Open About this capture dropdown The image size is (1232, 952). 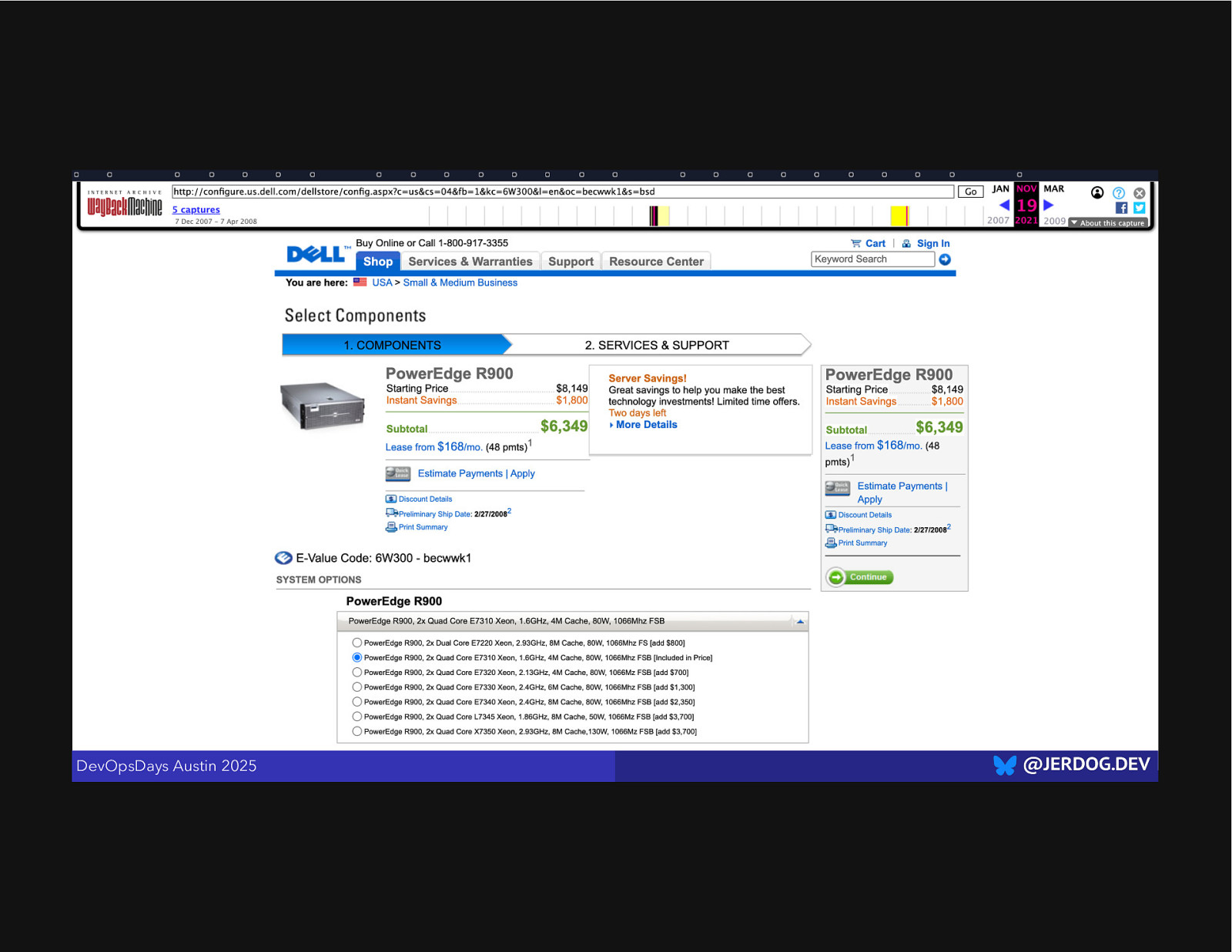pyautogui.click(x=1108, y=223)
